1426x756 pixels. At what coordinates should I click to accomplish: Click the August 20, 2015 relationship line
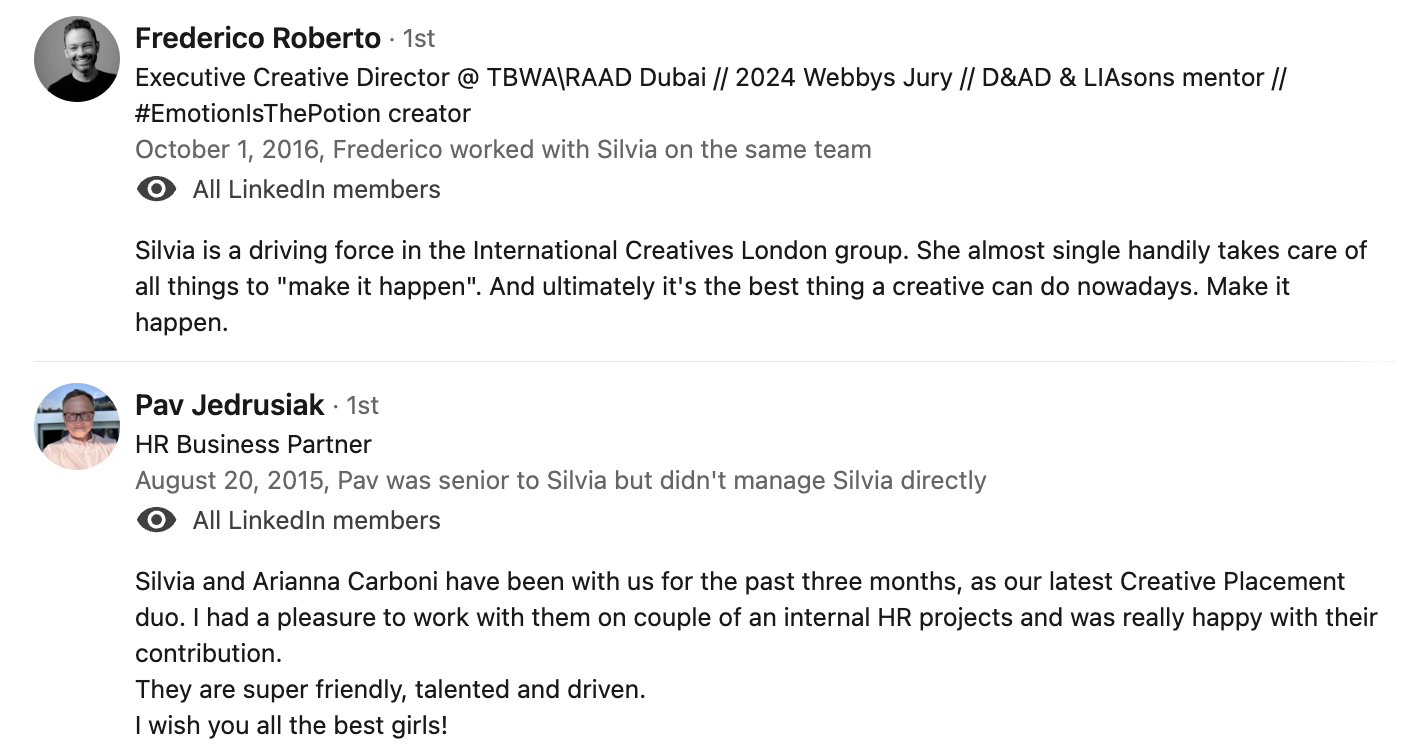[560, 481]
